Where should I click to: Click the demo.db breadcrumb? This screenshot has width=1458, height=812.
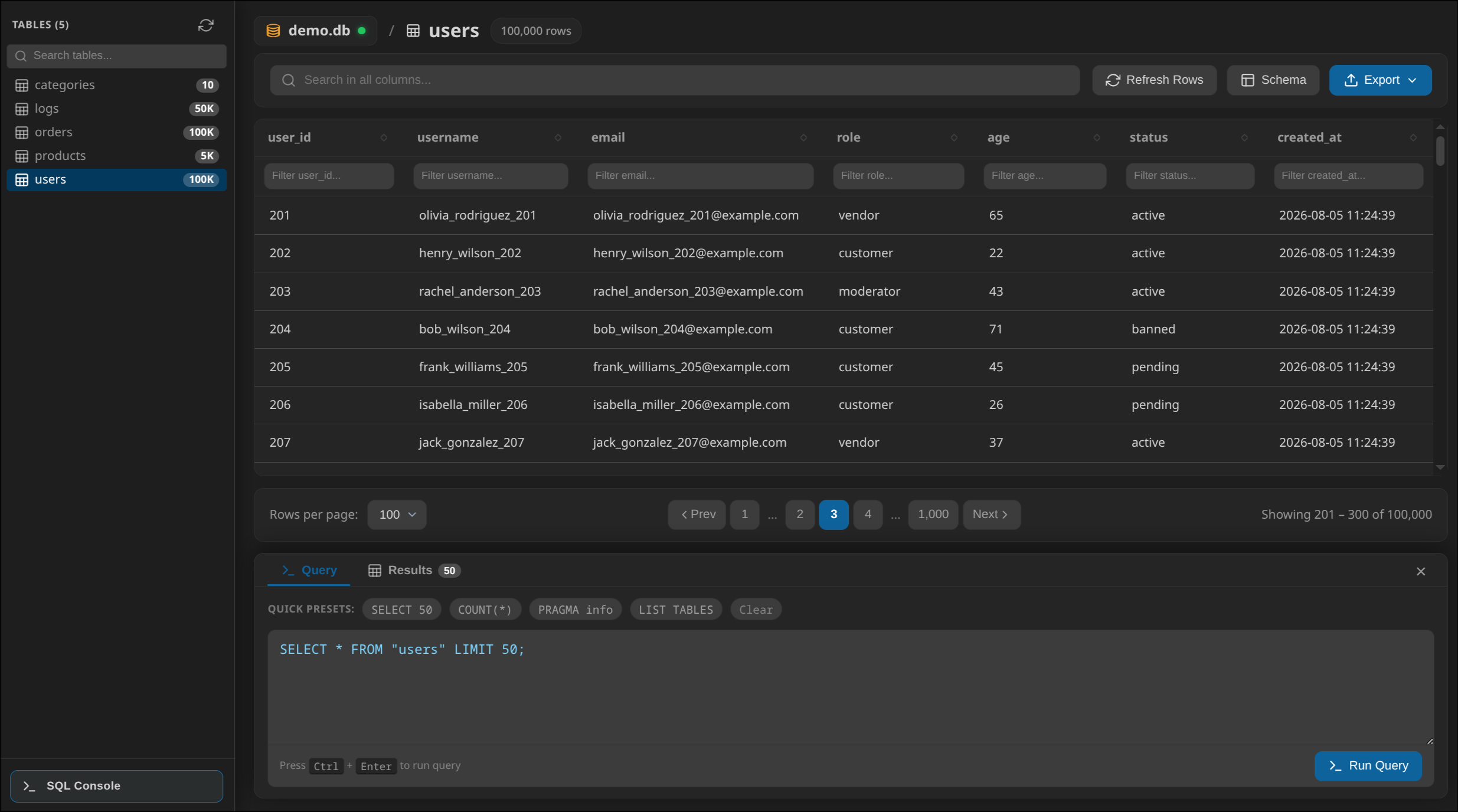[x=315, y=31]
